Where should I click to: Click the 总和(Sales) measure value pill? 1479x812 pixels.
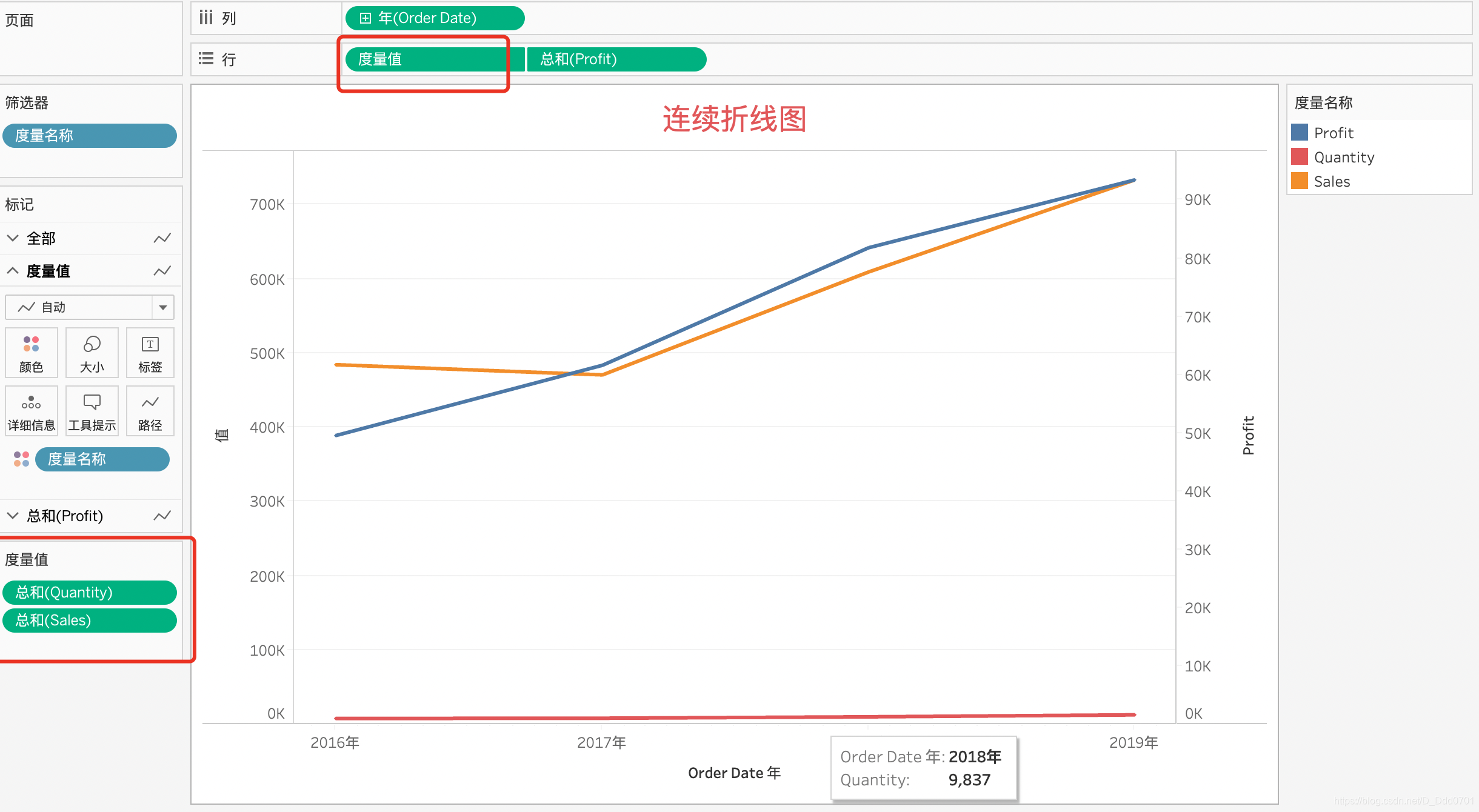[90, 621]
